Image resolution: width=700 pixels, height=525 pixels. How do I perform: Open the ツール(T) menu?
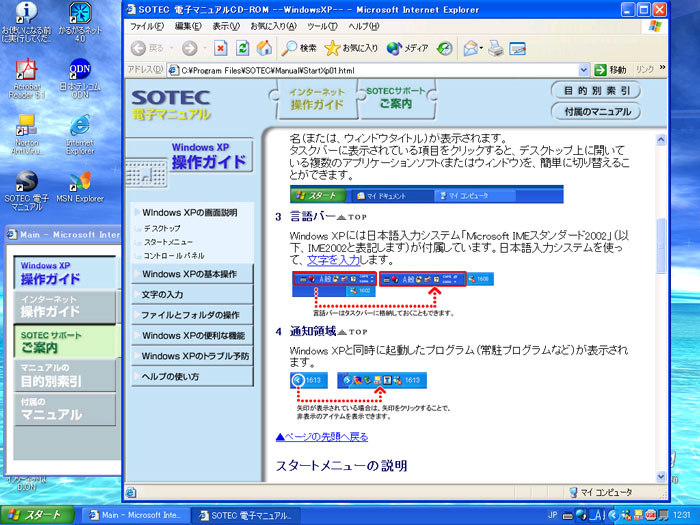pyautogui.click(x=322, y=25)
